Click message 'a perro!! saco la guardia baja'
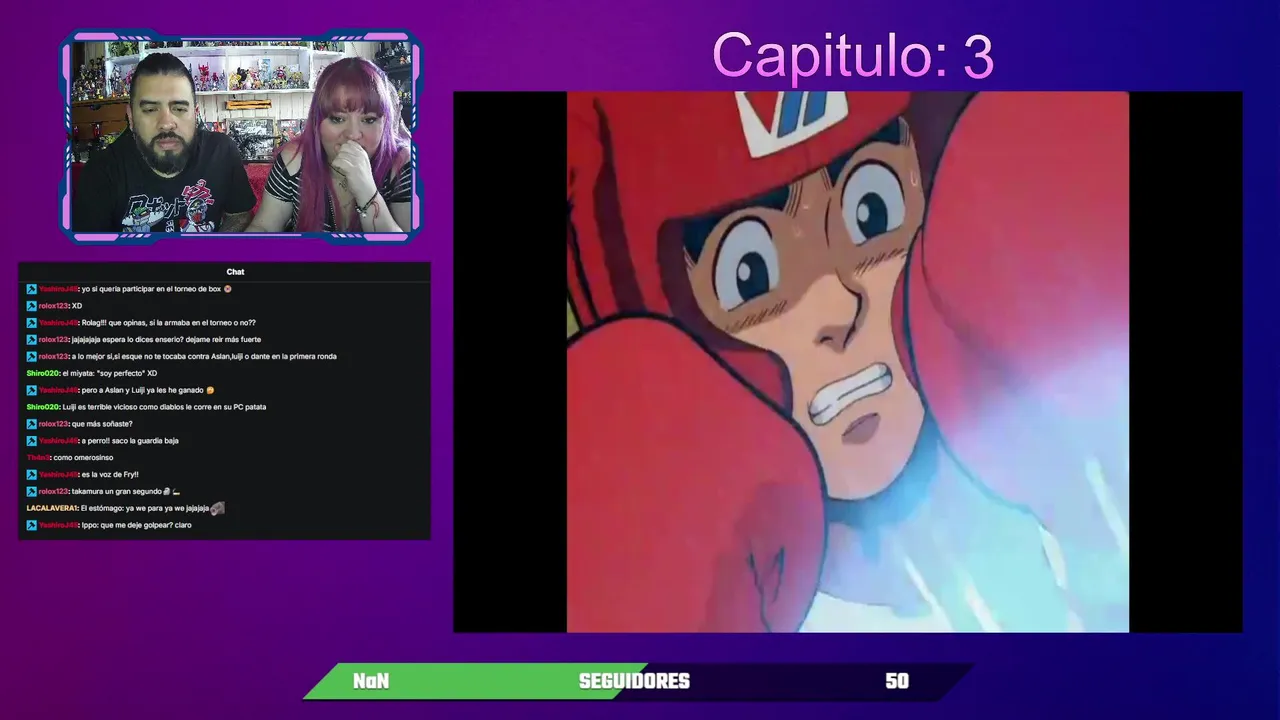The image size is (1280, 720). point(130,441)
